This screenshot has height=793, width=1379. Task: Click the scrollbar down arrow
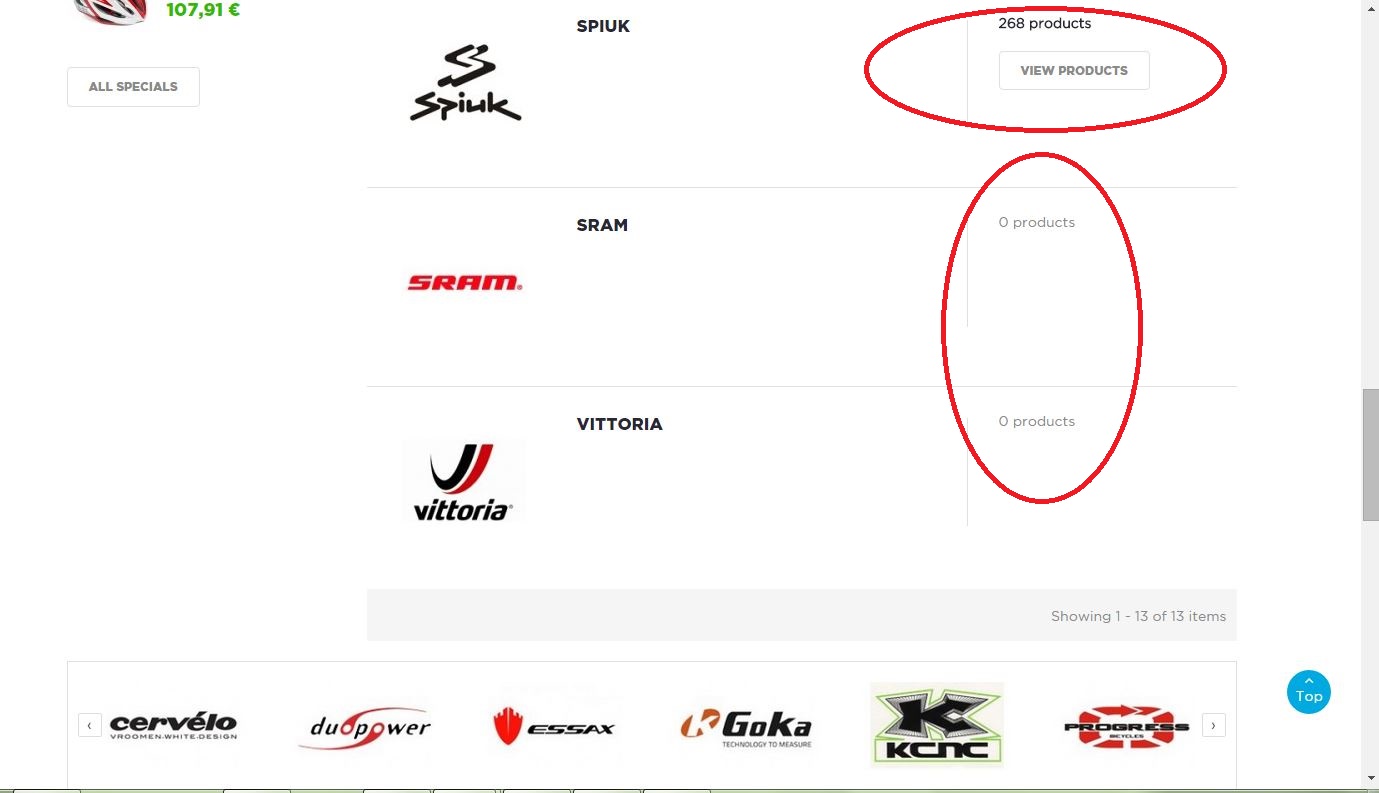[x=1370, y=778]
